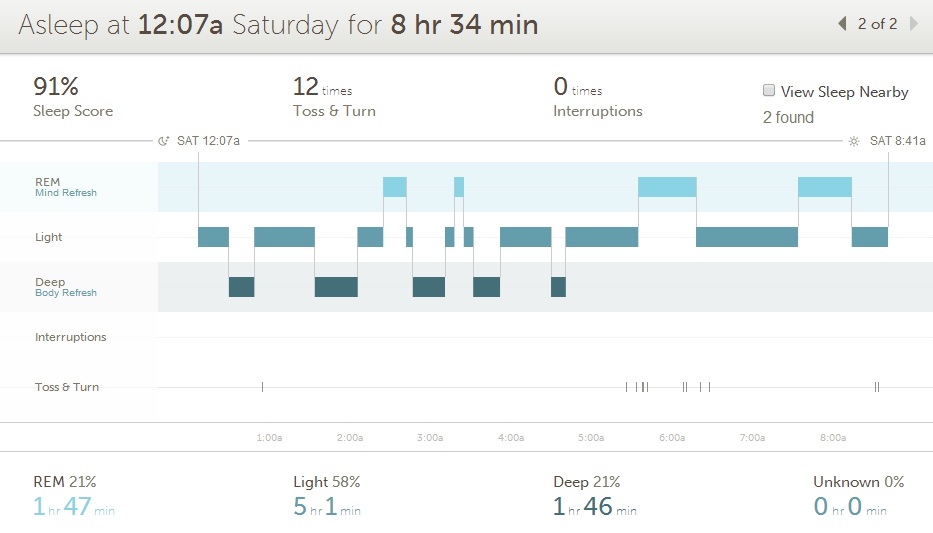Click the sun icon beside SAT 8:41a

tap(854, 141)
